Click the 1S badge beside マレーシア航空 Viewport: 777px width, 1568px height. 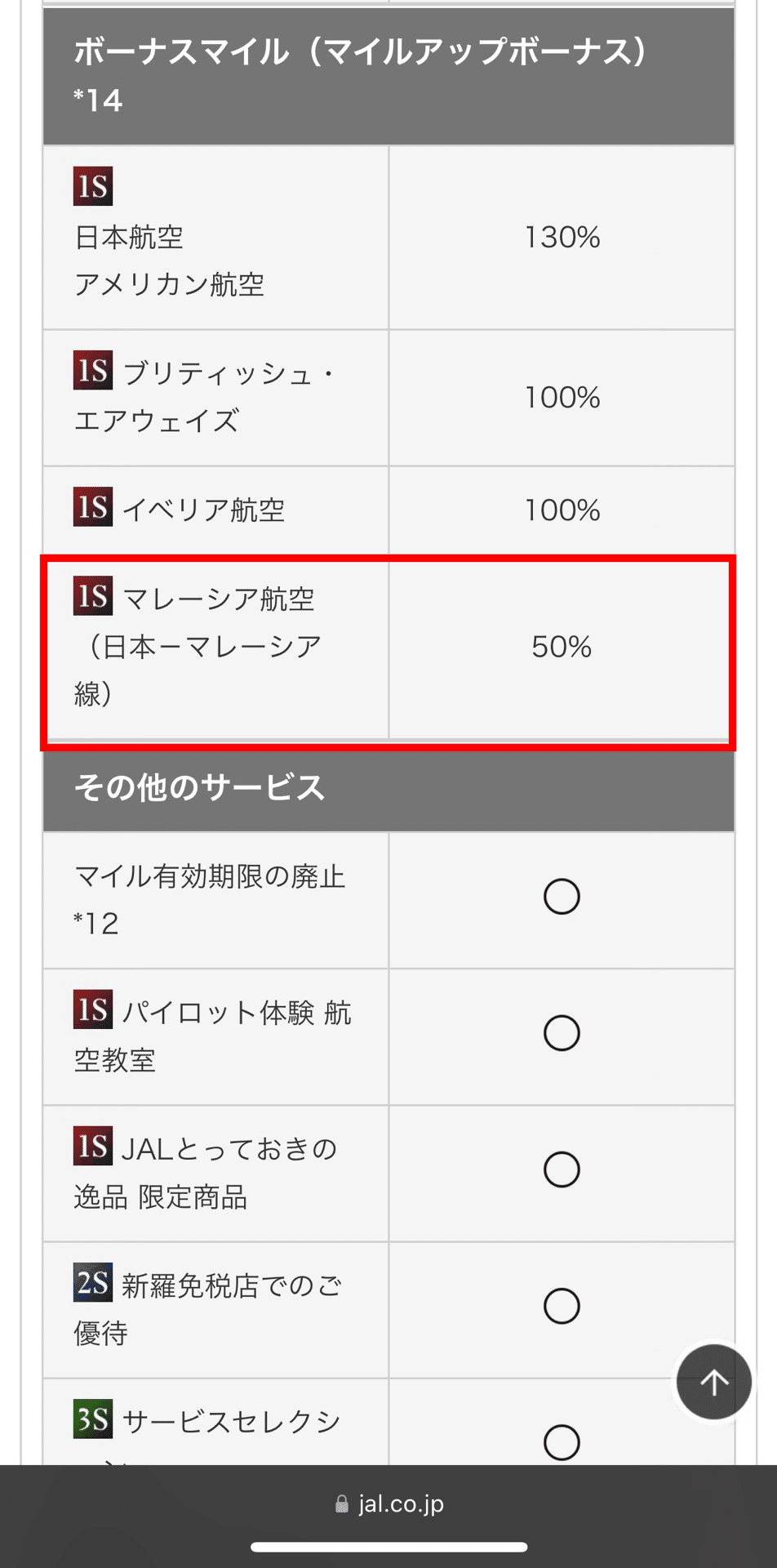click(93, 595)
